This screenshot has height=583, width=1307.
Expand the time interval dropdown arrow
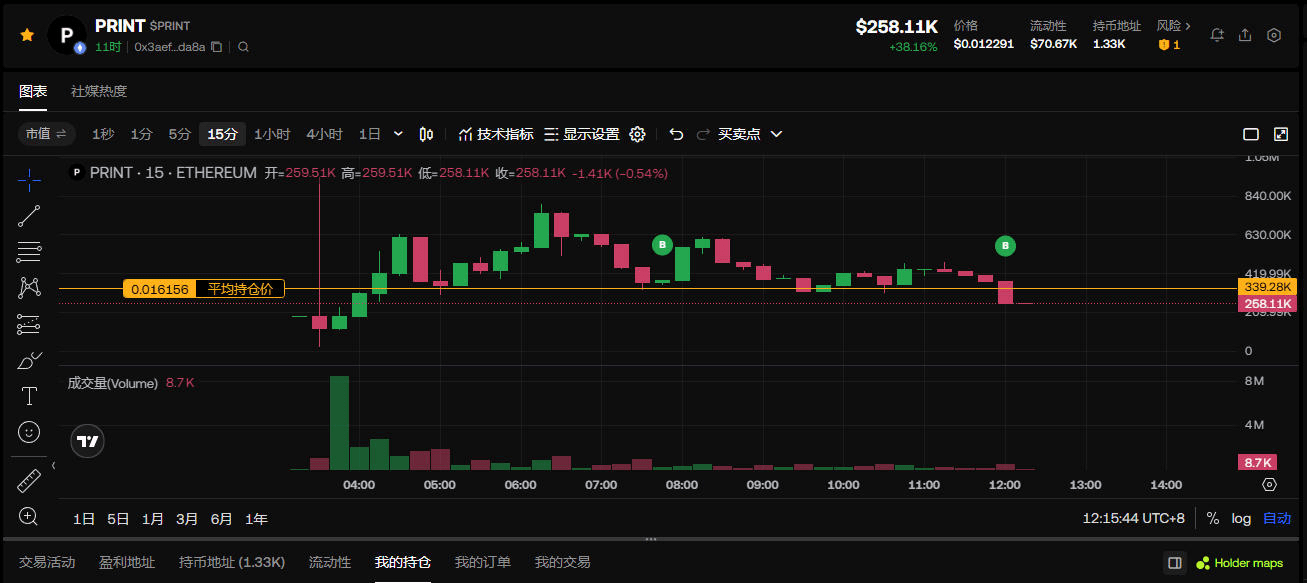(399, 134)
